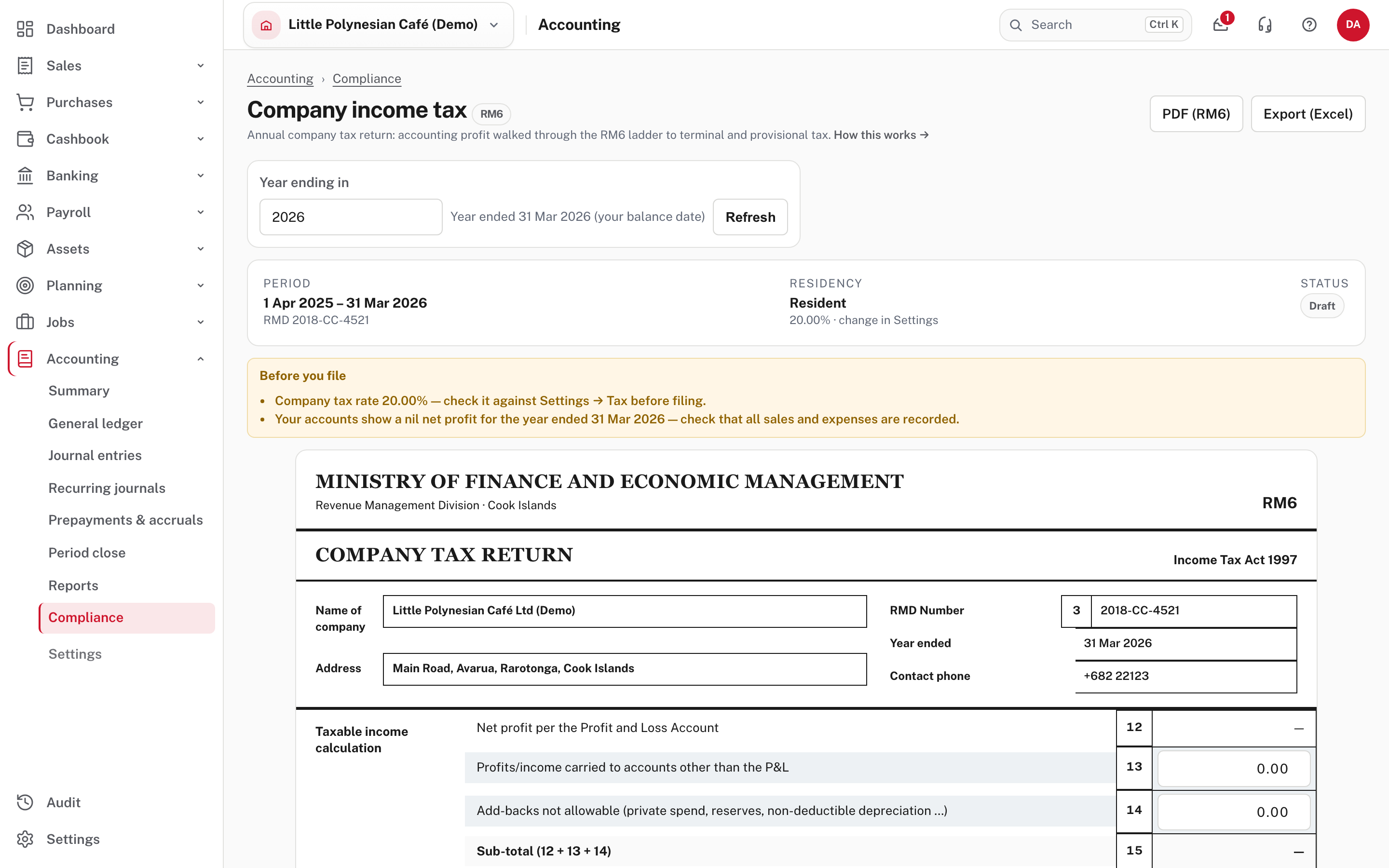Focus the line 14 add-backs amount field
Screen dimensions: 1389x868
(1233, 813)
